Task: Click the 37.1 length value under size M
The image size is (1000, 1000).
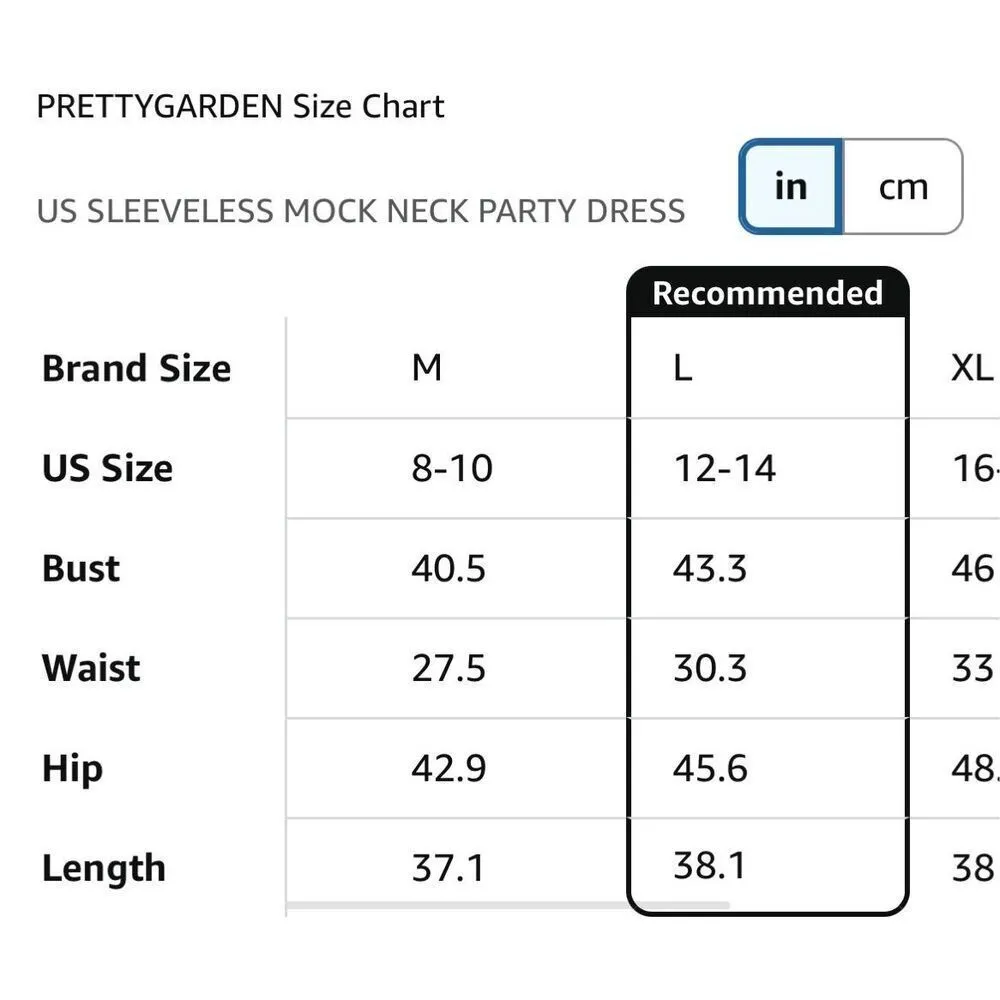Action: click(x=449, y=866)
